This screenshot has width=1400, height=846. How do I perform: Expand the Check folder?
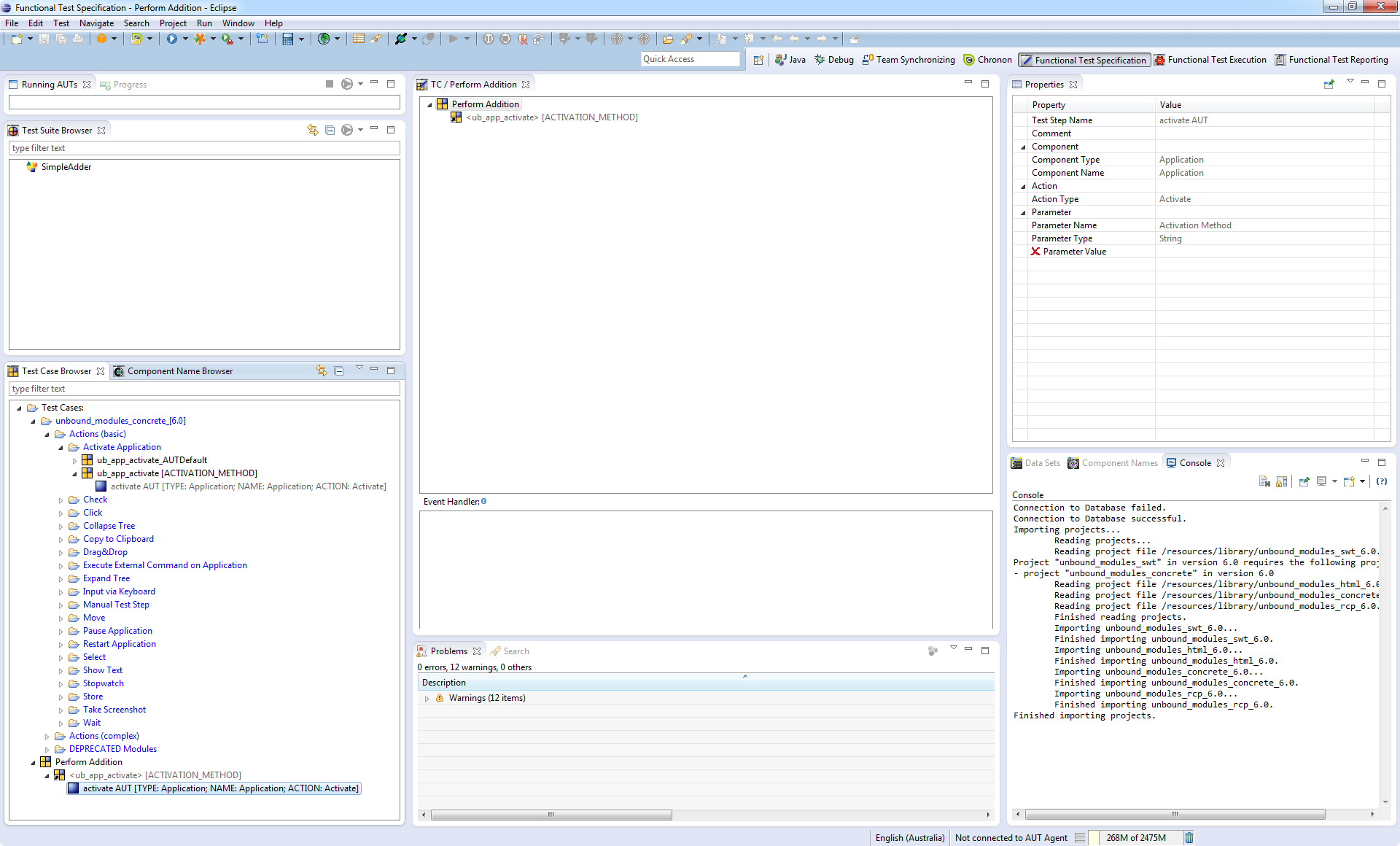(61, 500)
